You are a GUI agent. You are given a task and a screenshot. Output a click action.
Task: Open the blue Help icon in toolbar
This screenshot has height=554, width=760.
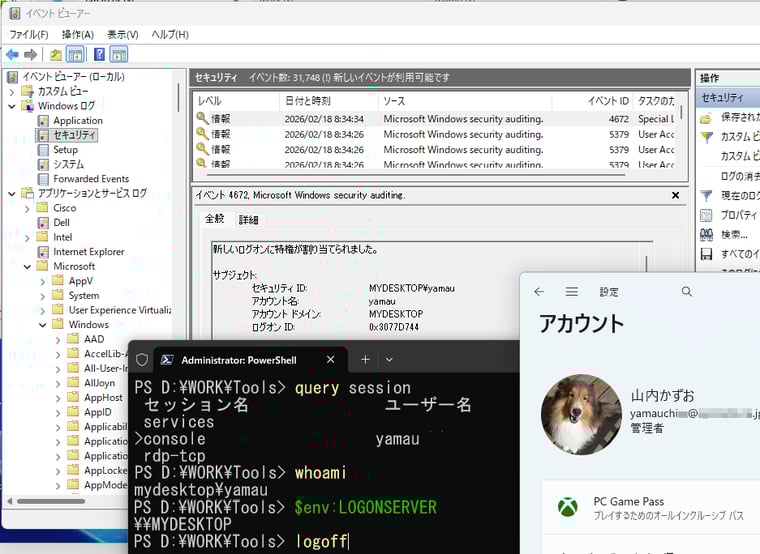tap(99, 54)
